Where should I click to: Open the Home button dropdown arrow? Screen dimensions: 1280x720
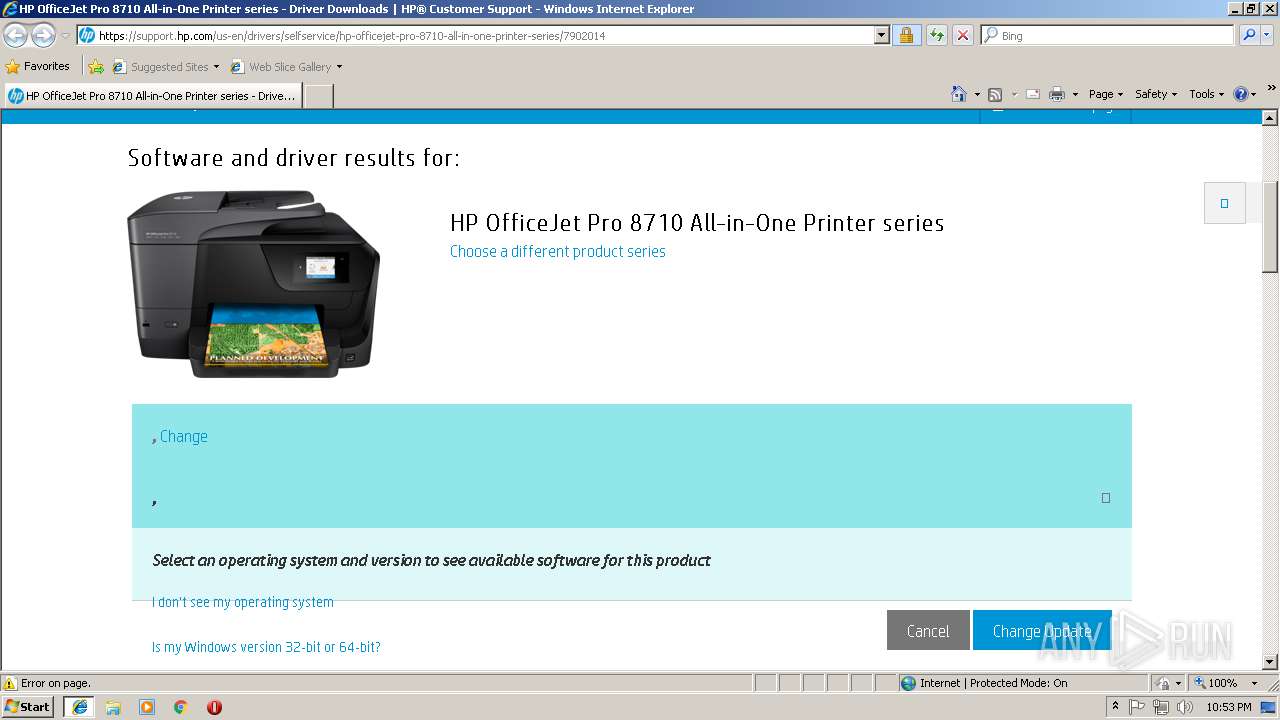(977, 94)
